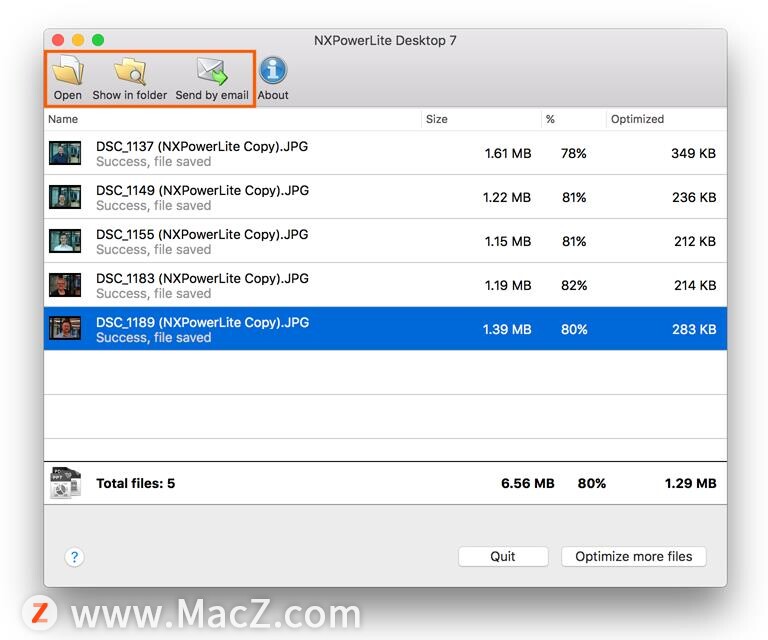Select file name DSC_1183 (NXPowerLite Copy).JPG

202,279
